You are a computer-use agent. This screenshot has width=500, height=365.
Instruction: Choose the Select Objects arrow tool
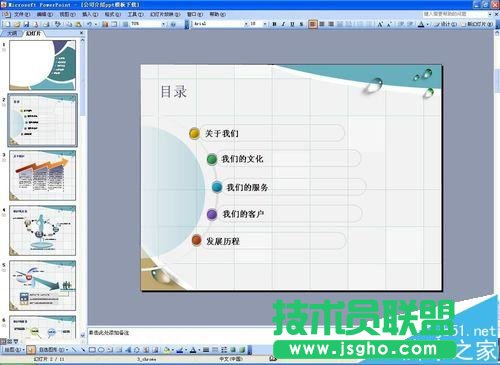coord(31,350)
